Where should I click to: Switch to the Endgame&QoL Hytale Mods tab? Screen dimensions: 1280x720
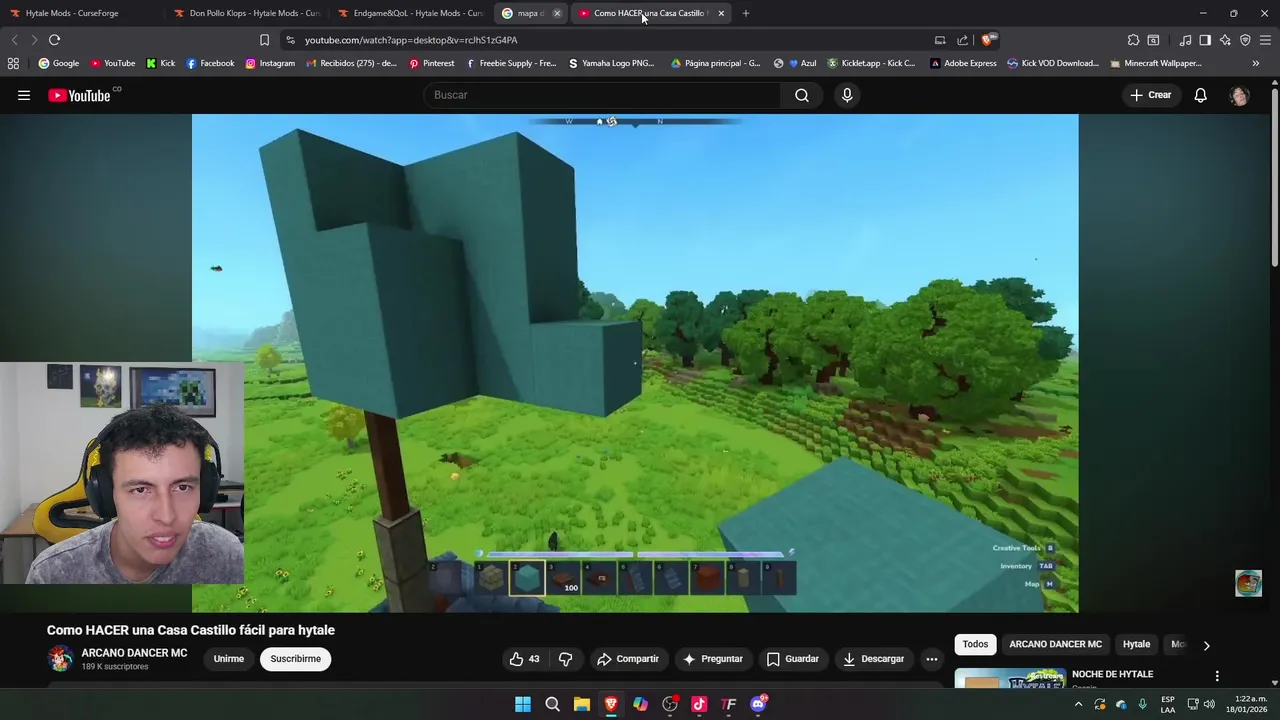(411, 13)
